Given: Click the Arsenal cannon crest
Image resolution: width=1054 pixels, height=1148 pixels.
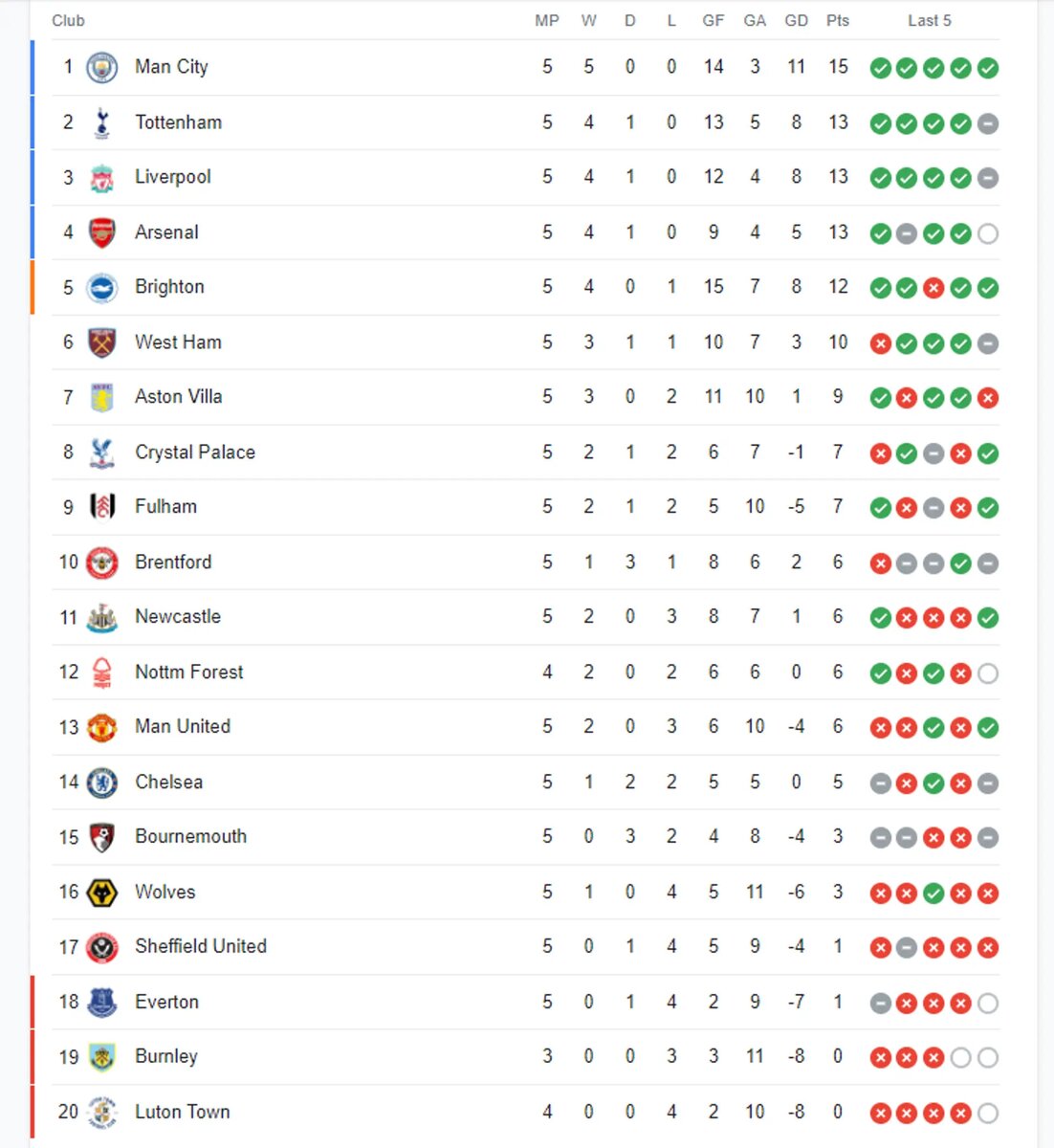Looking at the screenshot, I should point(102,232).
